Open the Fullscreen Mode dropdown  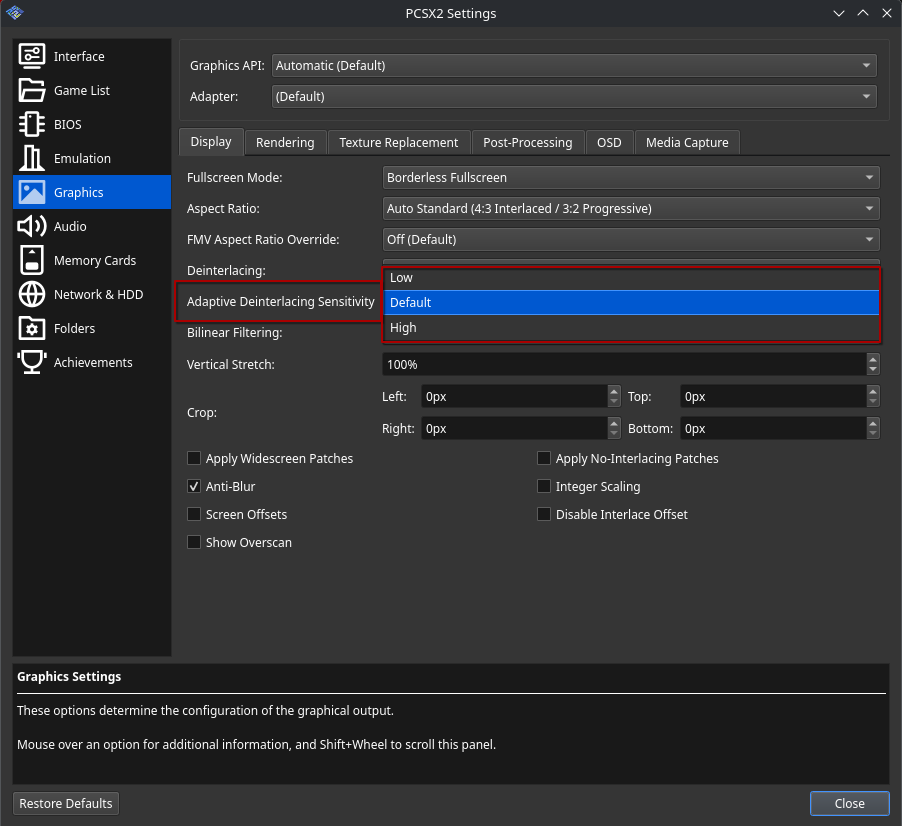pyautogui.click(x=630, y=178)
